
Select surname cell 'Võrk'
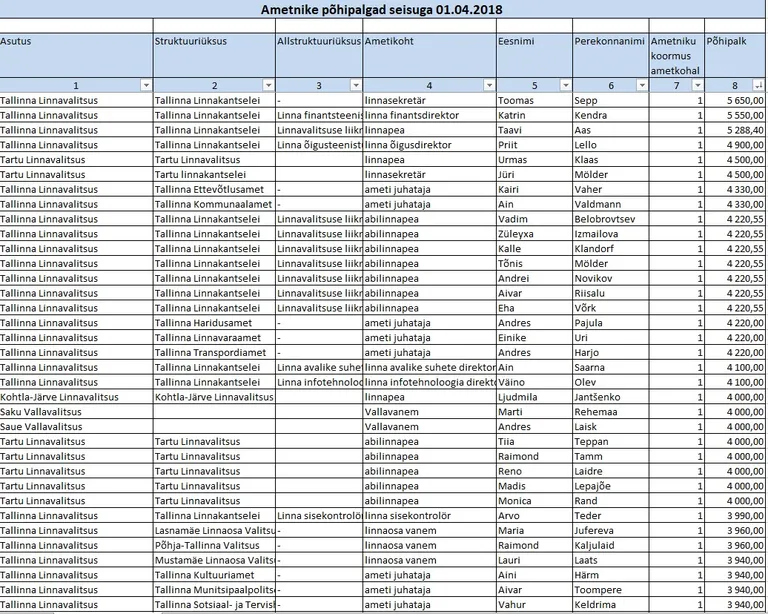coord(611,308)
